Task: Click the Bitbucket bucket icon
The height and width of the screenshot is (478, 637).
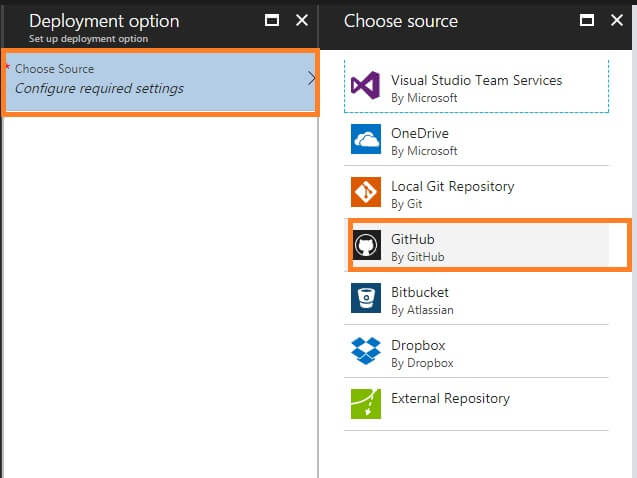Action: click(366, 298)
